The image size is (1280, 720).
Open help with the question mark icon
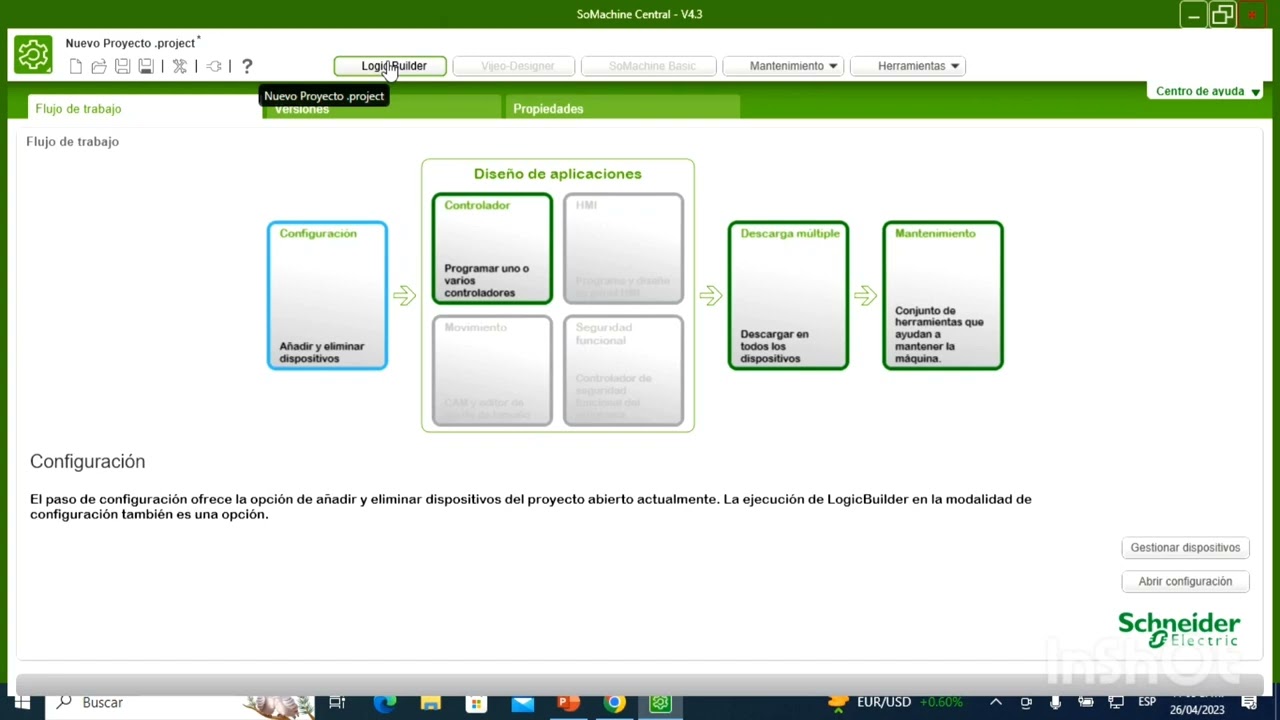click(247, 66)
